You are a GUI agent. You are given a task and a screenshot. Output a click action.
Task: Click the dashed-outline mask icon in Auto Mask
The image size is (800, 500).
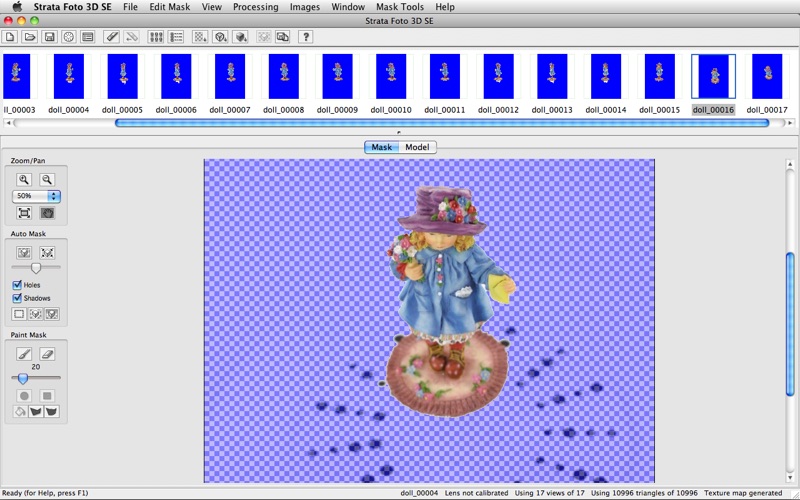click(35, 314)
